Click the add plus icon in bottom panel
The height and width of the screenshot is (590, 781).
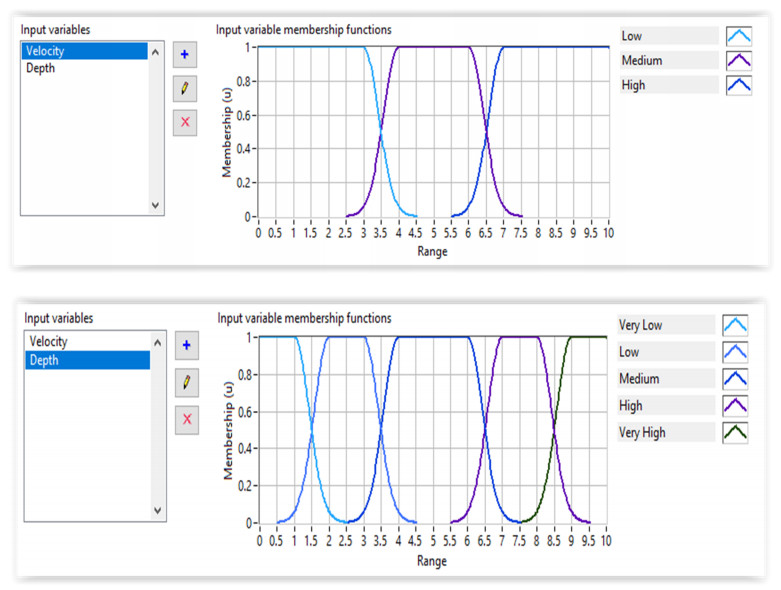point(187,346)
